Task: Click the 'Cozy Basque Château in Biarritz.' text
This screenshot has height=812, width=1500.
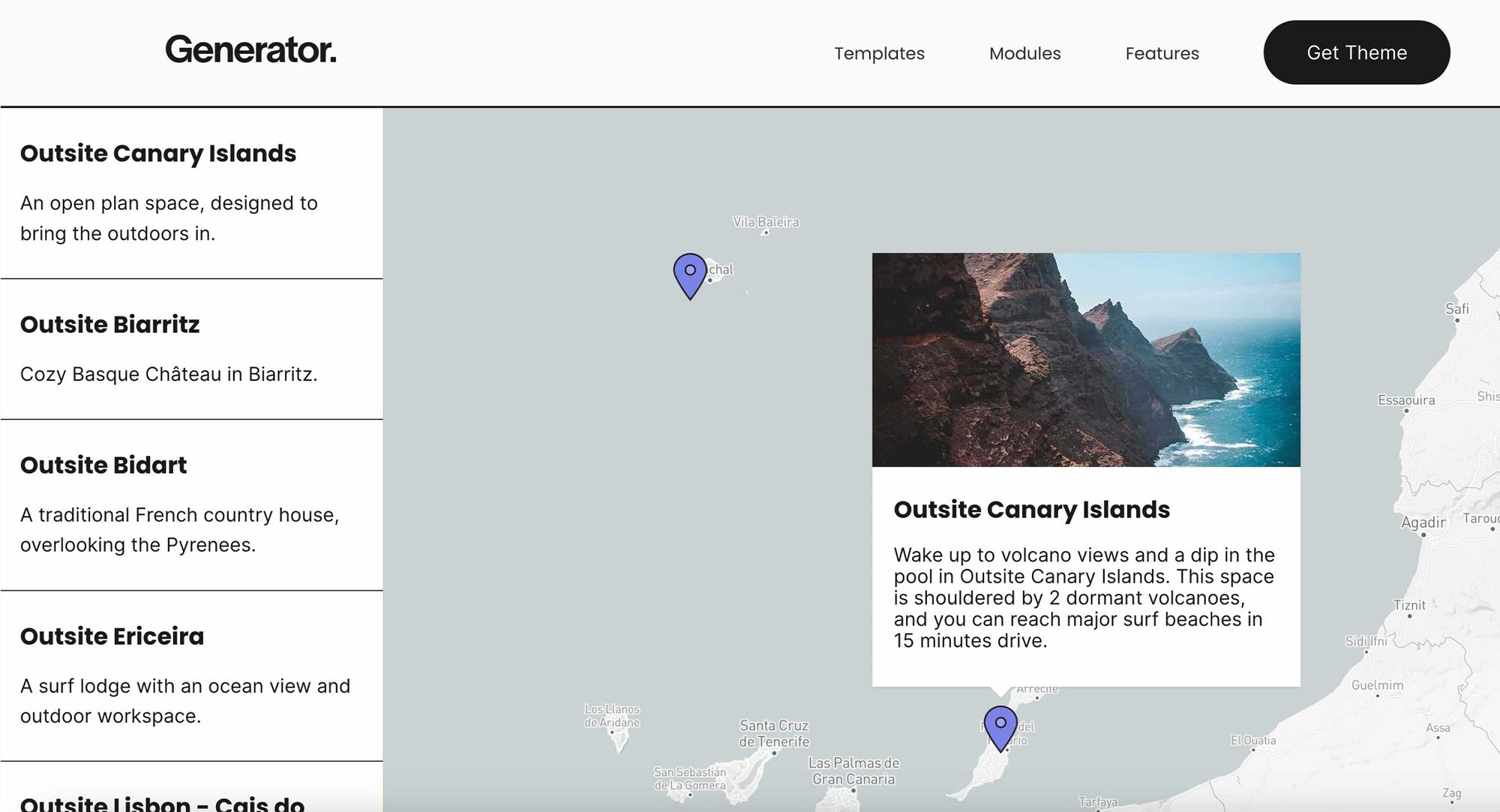Action: coord(169,374)
